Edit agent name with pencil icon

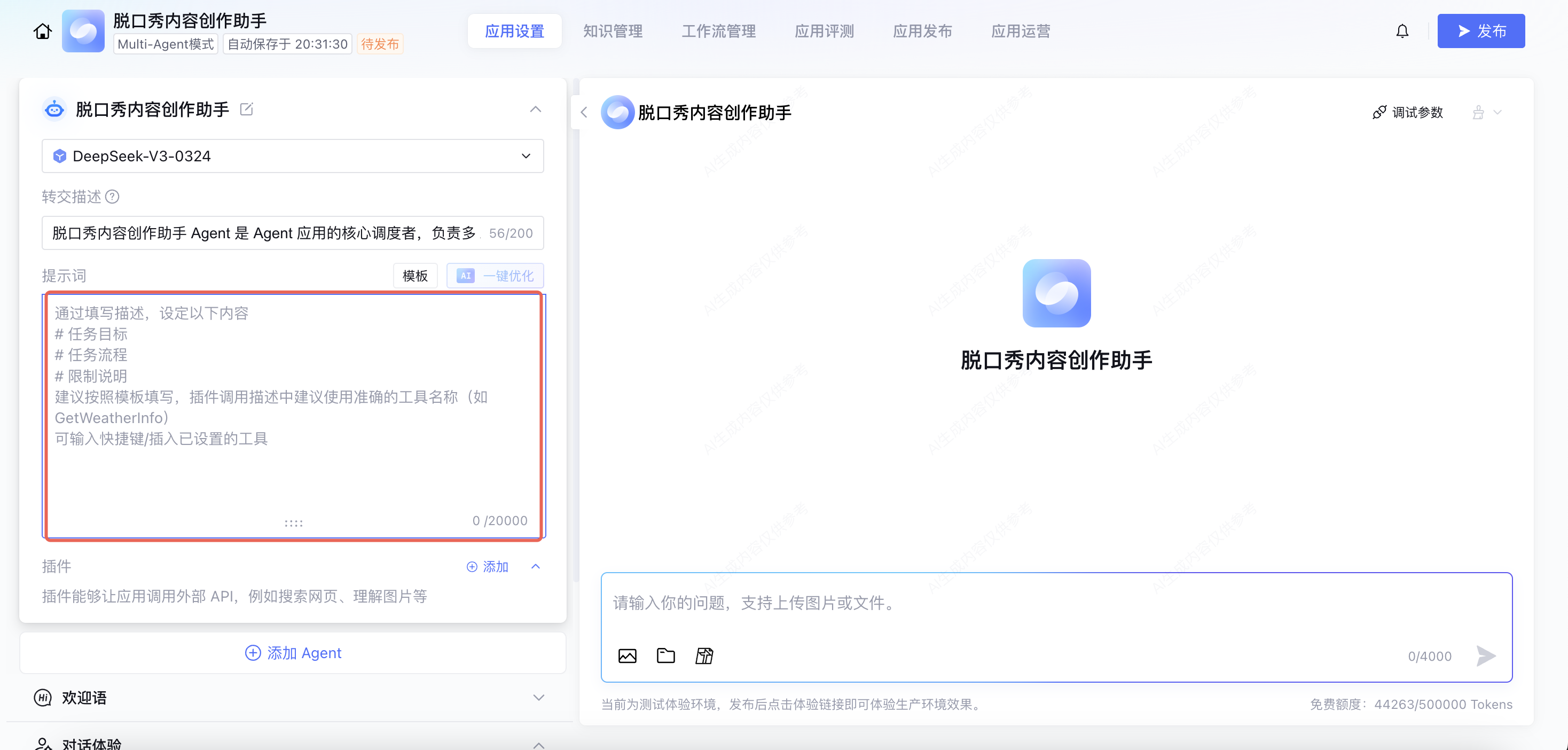tap(247, 110)
